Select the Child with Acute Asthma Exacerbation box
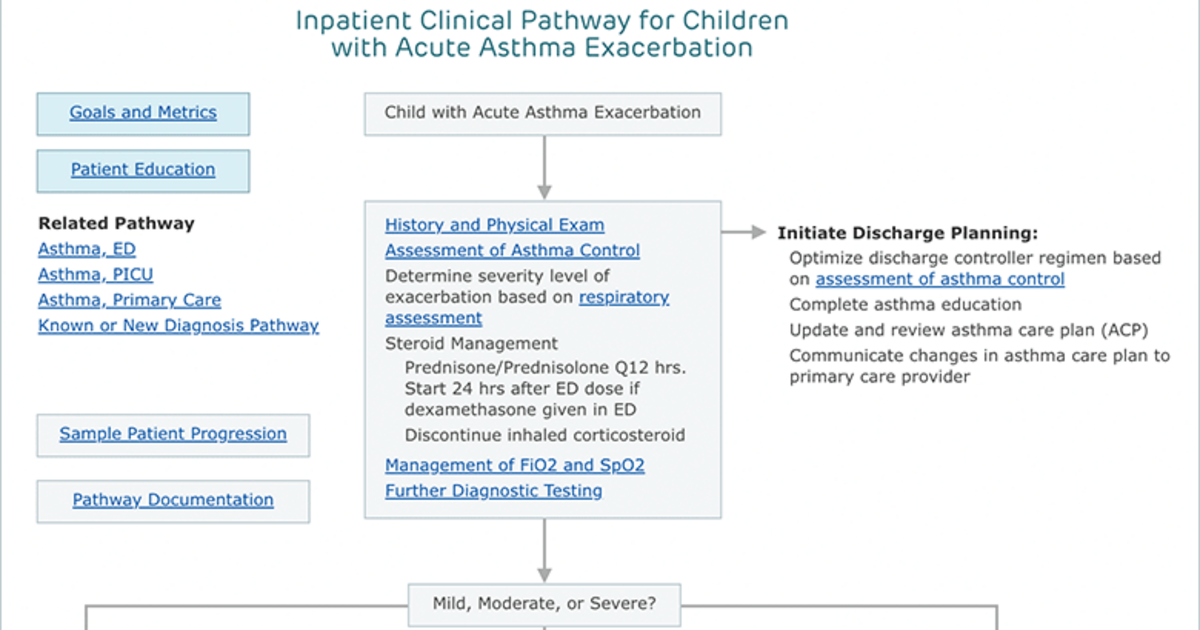Screen dimensions: 1200x630 [543, 113]
